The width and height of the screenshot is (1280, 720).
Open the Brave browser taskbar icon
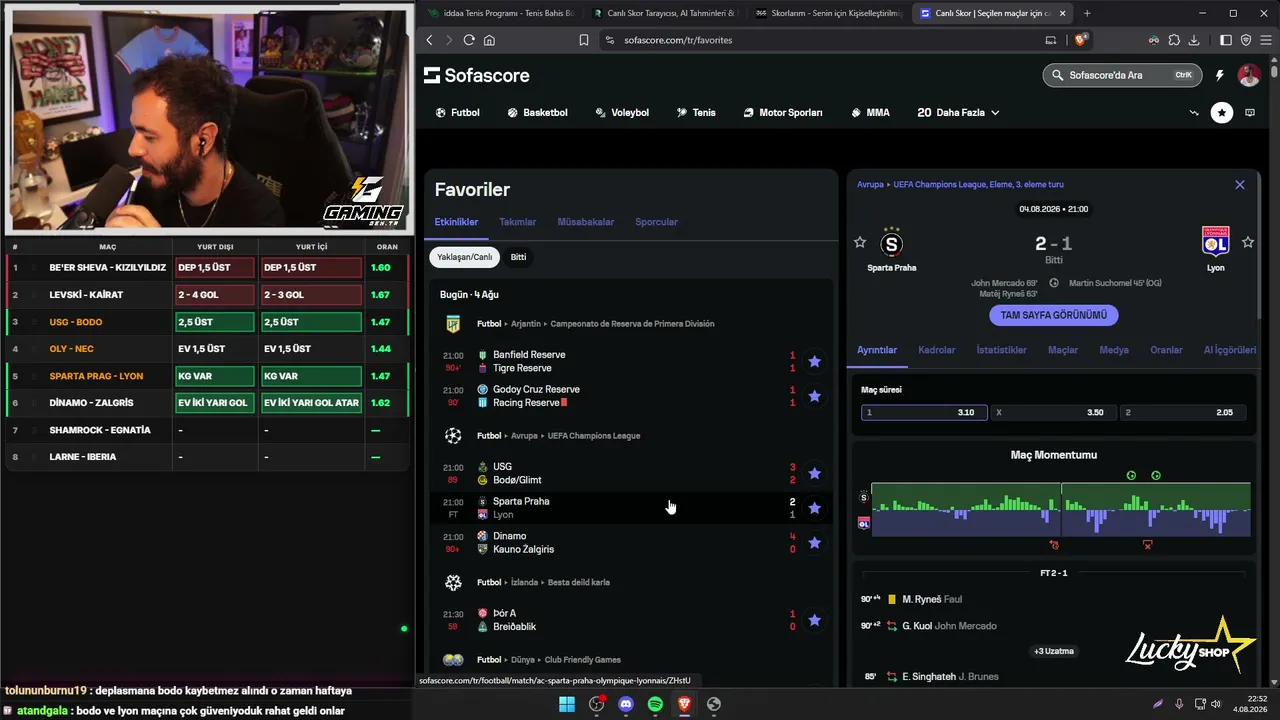click(685, 704)
